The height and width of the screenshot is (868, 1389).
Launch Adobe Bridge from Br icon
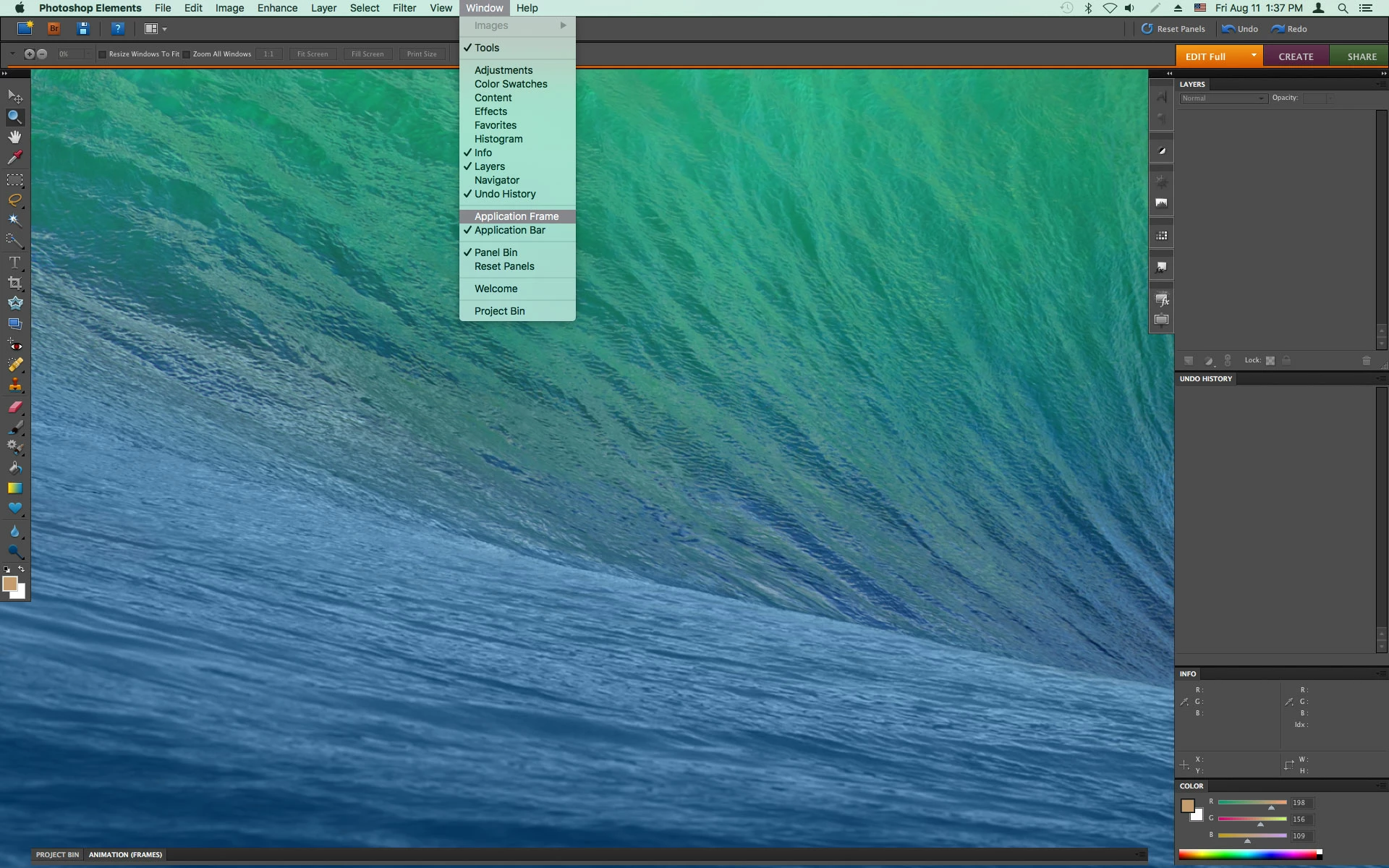point(54,29)
